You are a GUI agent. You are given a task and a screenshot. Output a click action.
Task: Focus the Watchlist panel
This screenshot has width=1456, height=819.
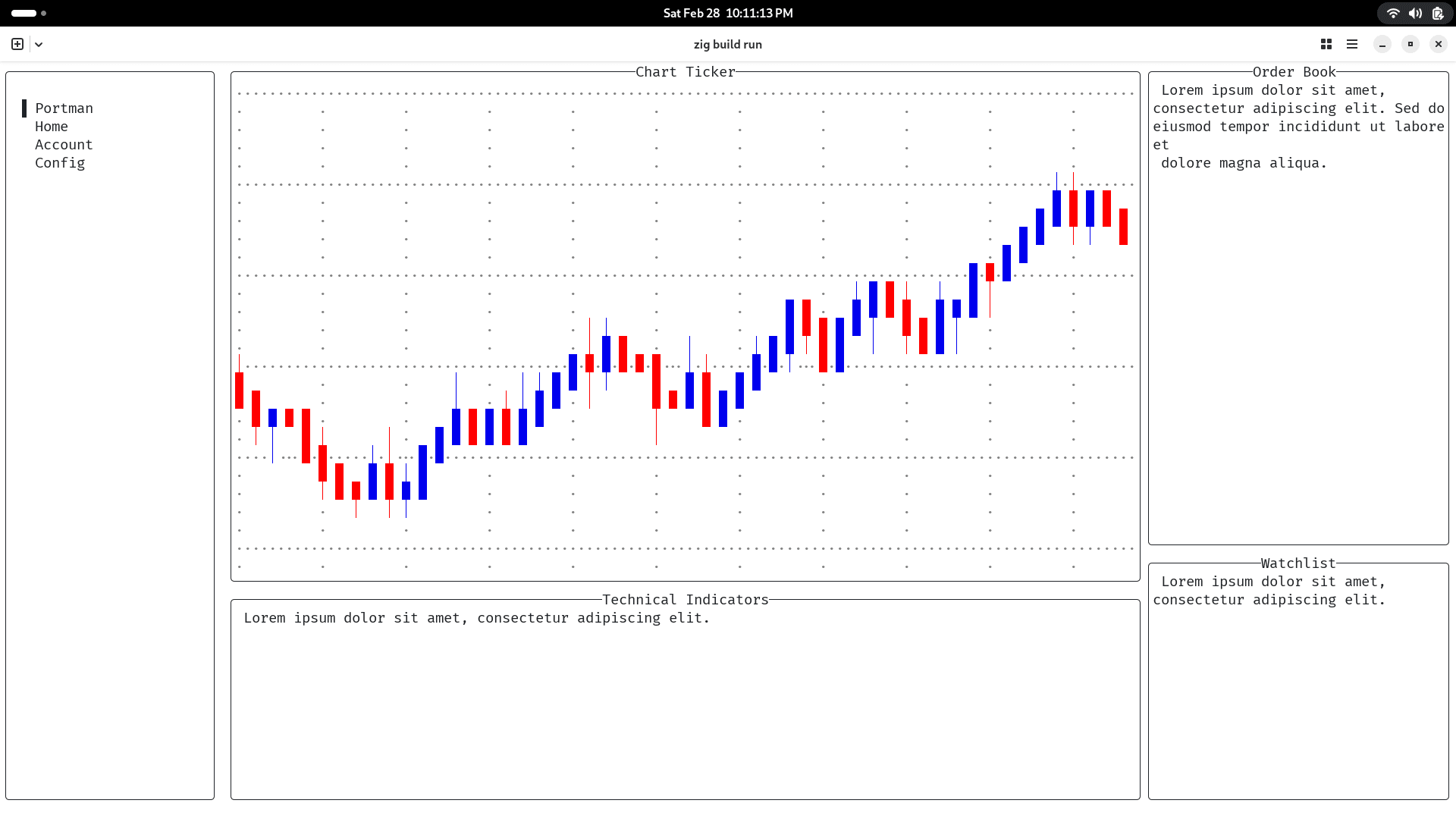[1298, 681]
